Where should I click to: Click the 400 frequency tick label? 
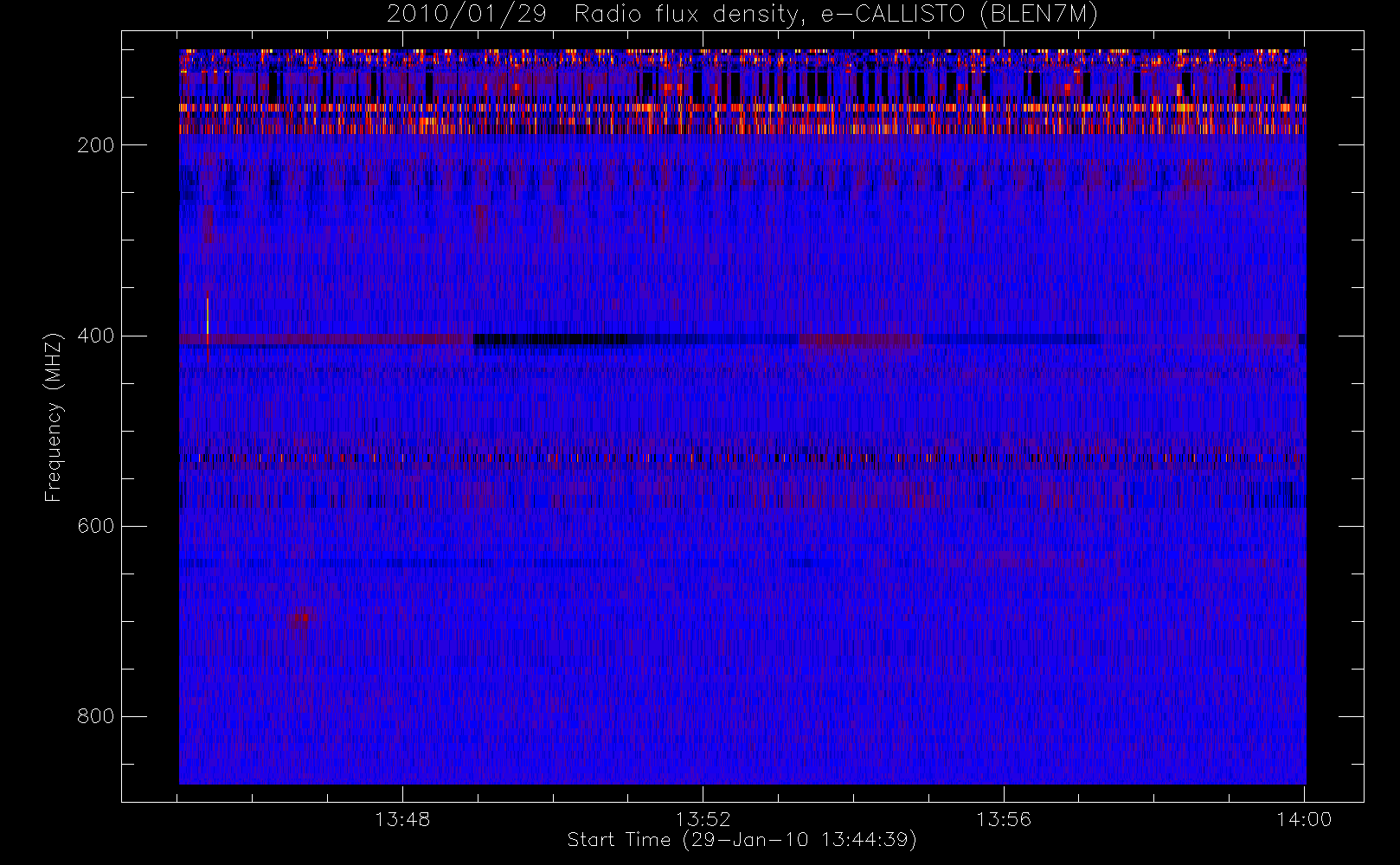95,336
